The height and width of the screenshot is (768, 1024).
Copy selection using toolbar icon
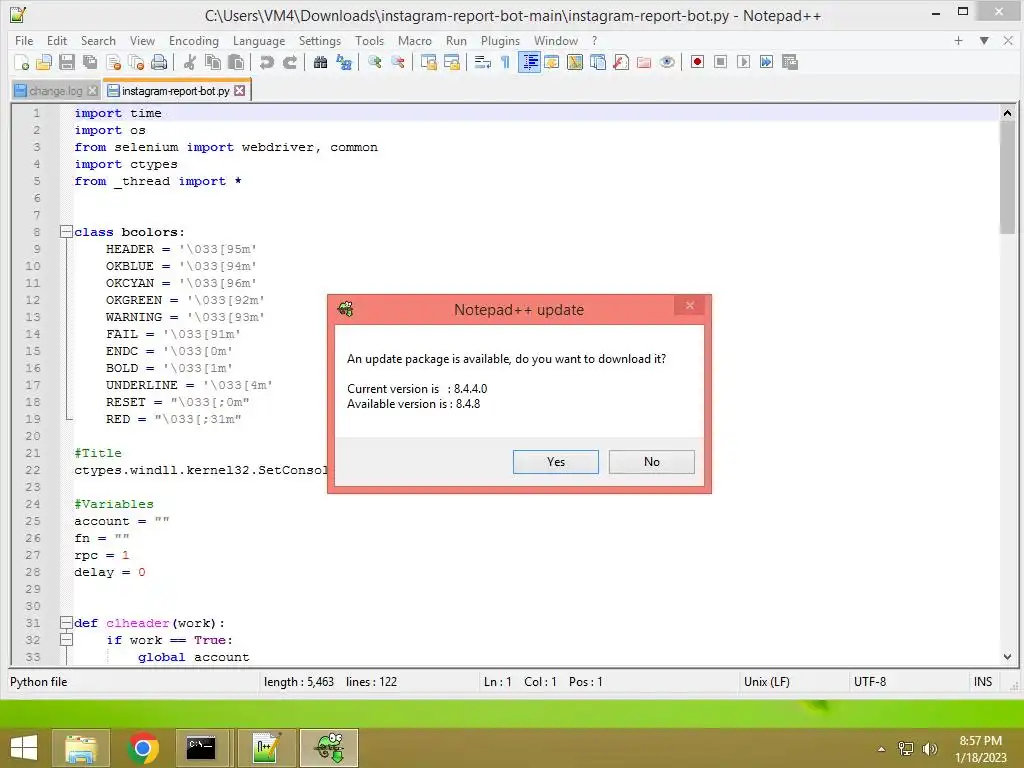tap(213, 62)
